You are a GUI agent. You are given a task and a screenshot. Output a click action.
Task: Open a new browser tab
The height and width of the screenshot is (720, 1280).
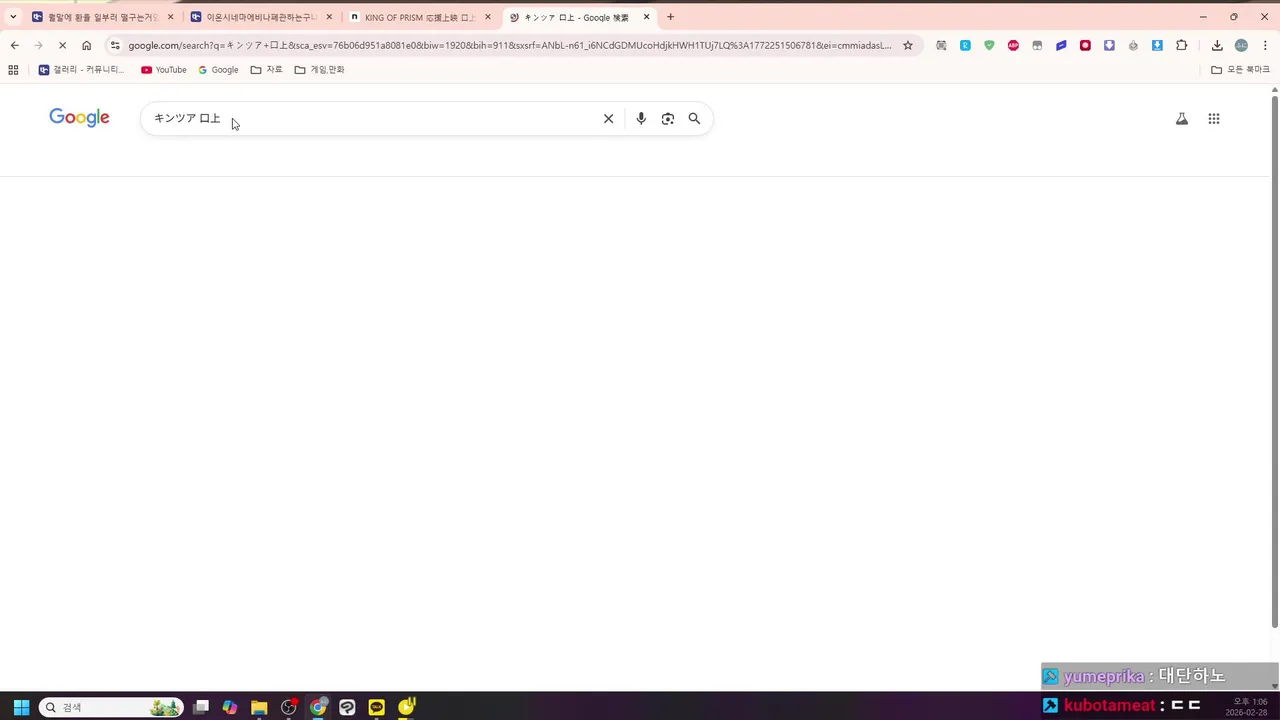pos(670,17)
